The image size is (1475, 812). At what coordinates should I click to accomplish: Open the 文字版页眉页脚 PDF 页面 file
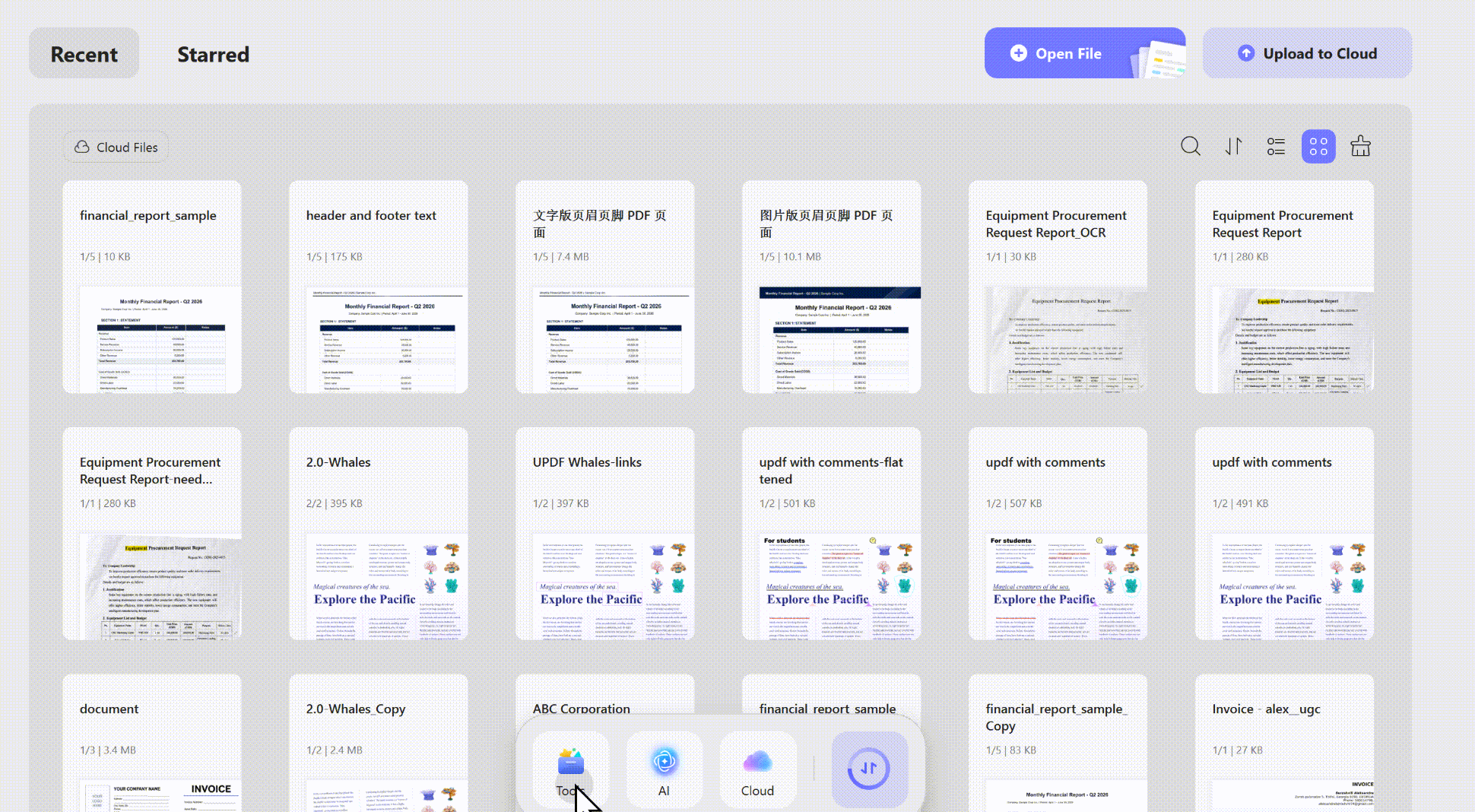tap(605, 287)
